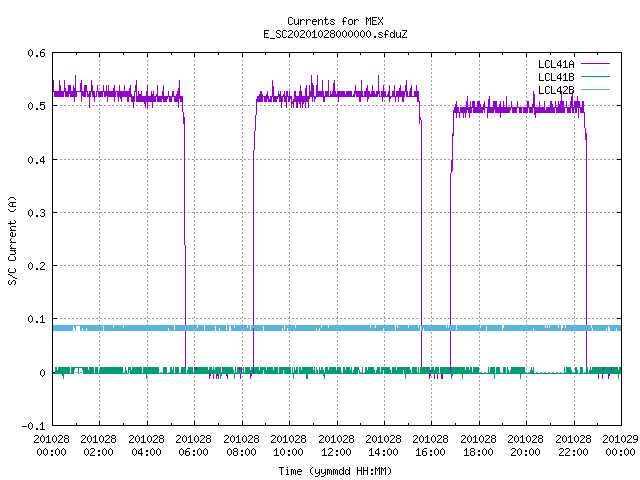Click the 201028 12:00 x-axis tick label
The image size is (640, 480).
coord(336,446)
